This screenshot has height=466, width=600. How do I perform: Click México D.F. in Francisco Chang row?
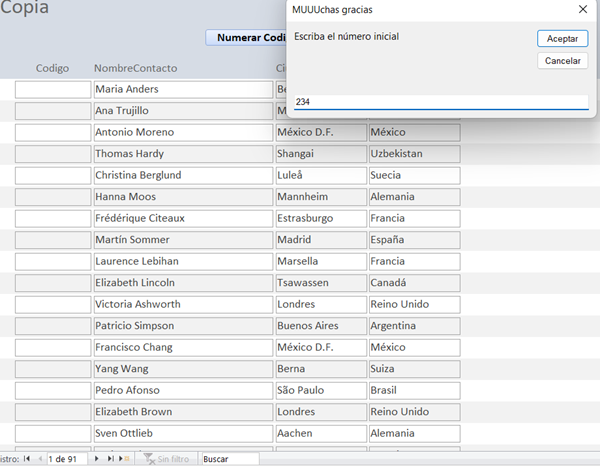coord(321,347)
